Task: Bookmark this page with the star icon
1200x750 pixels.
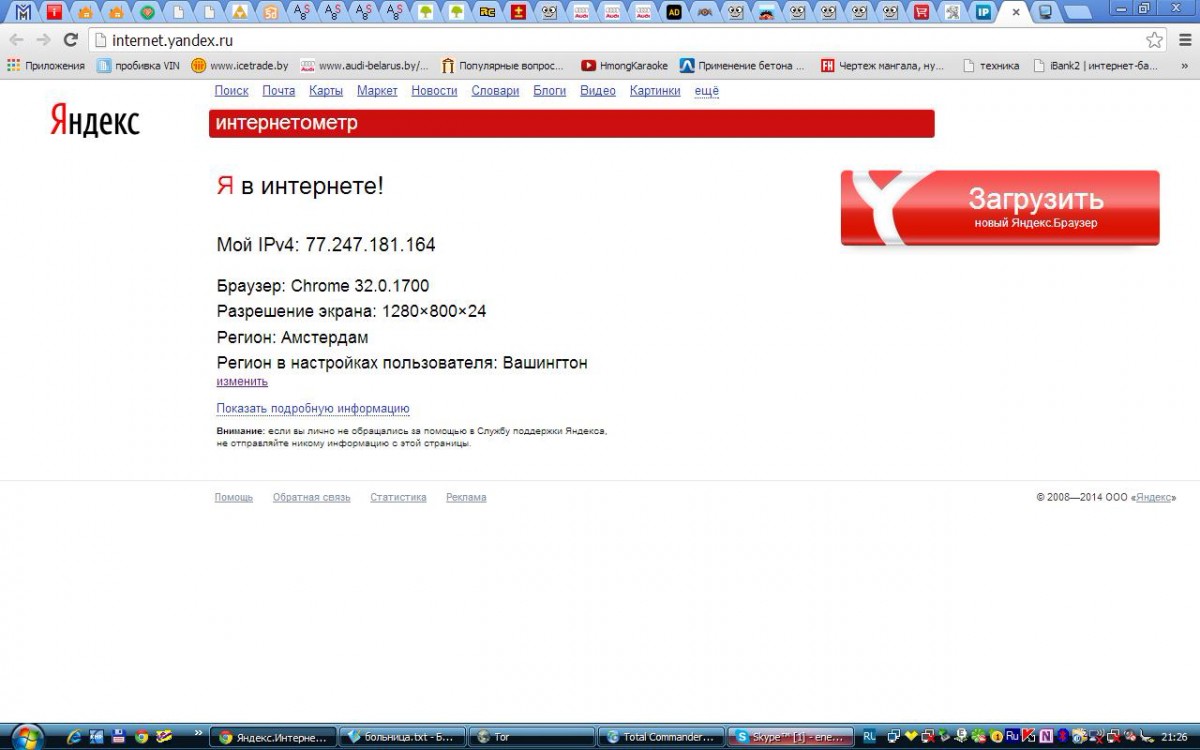Action: coord(1155,40)
